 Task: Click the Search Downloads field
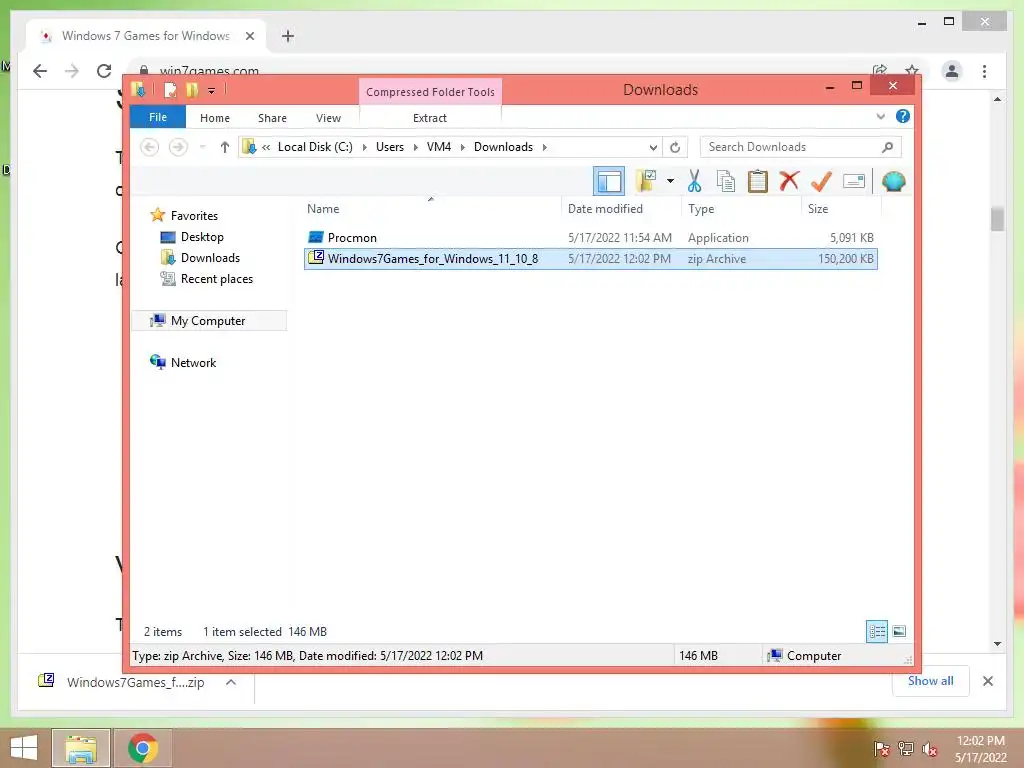point(800,147)
